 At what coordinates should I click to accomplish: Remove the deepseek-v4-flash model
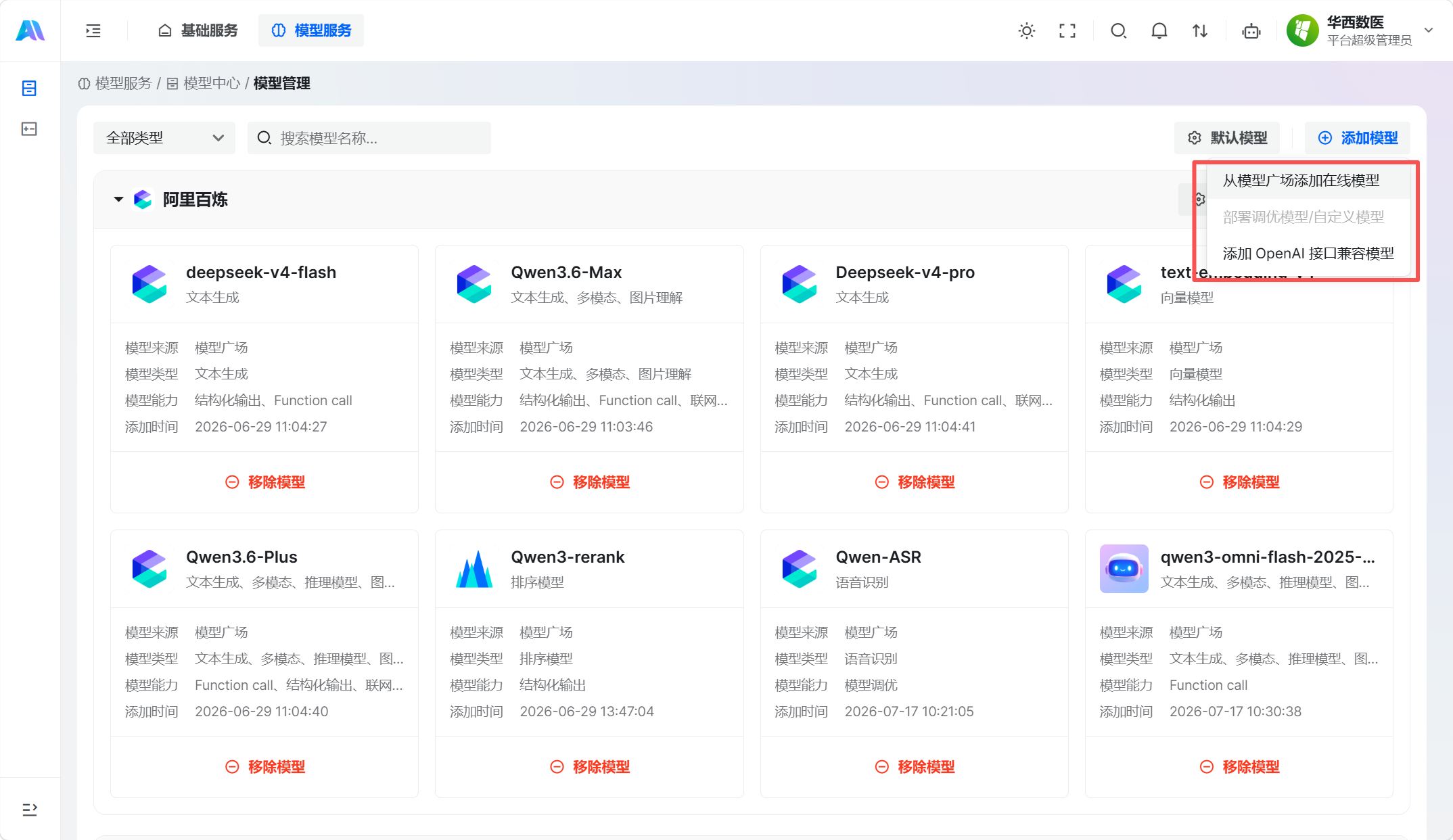(264, 482)
